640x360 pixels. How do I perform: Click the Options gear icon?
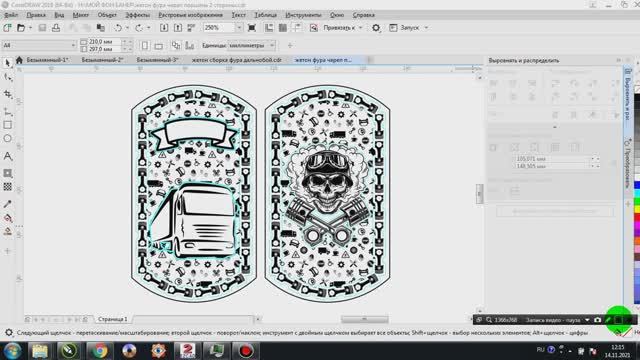[376, 28]
